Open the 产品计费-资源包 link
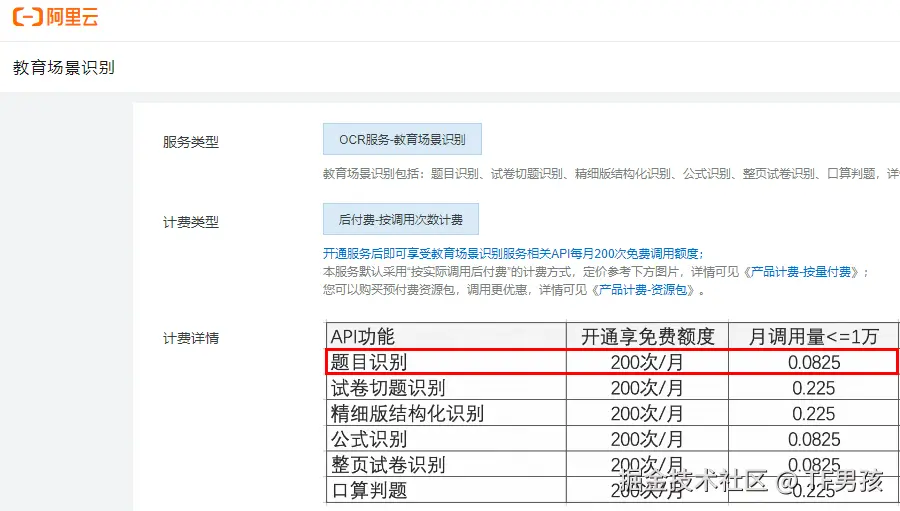The height and width of the screenshot is (511, 900). point(642,289)
